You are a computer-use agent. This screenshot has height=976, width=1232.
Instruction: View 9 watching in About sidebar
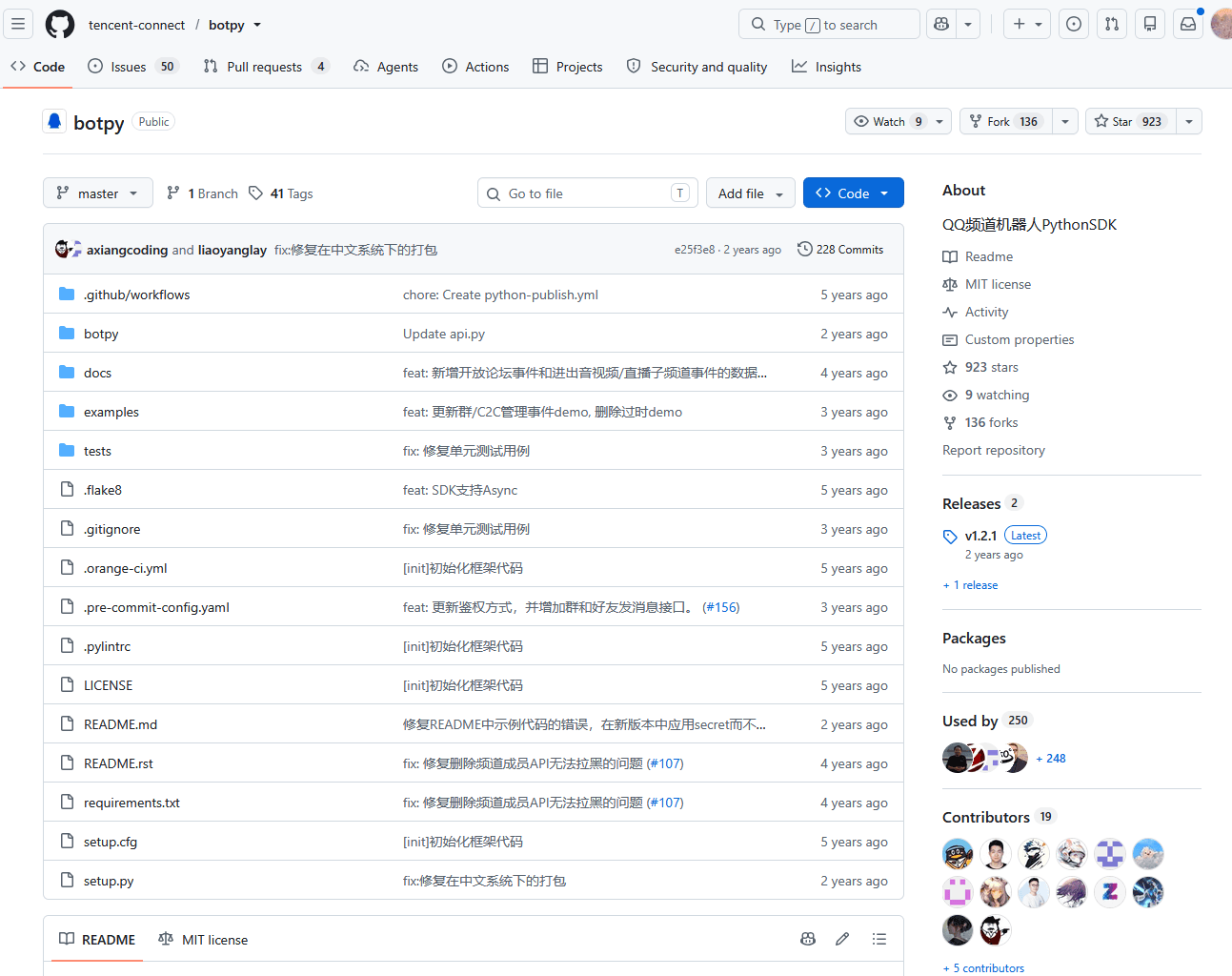tap(986, 395)
